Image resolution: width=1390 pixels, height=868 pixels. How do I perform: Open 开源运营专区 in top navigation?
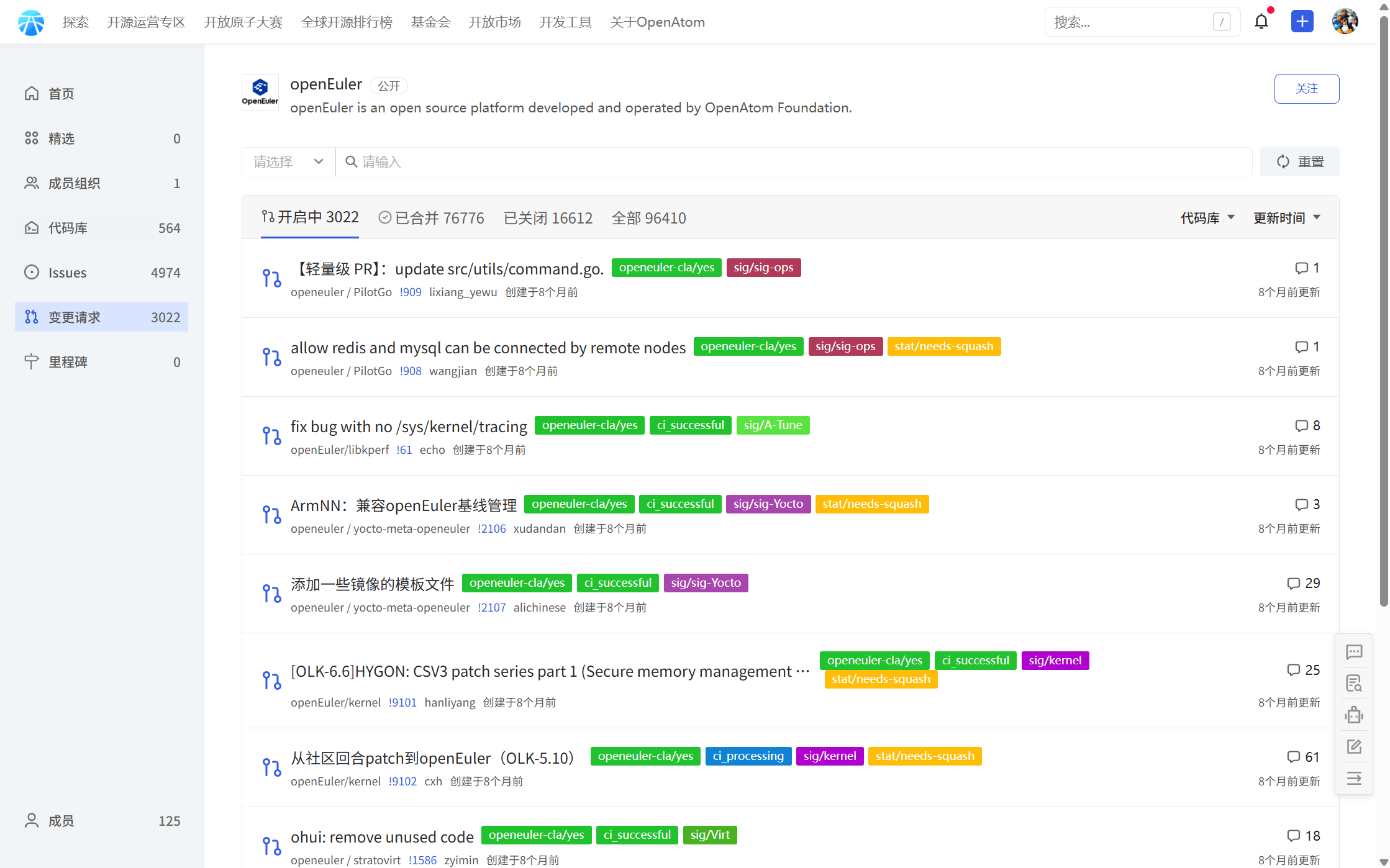[146, 22]
